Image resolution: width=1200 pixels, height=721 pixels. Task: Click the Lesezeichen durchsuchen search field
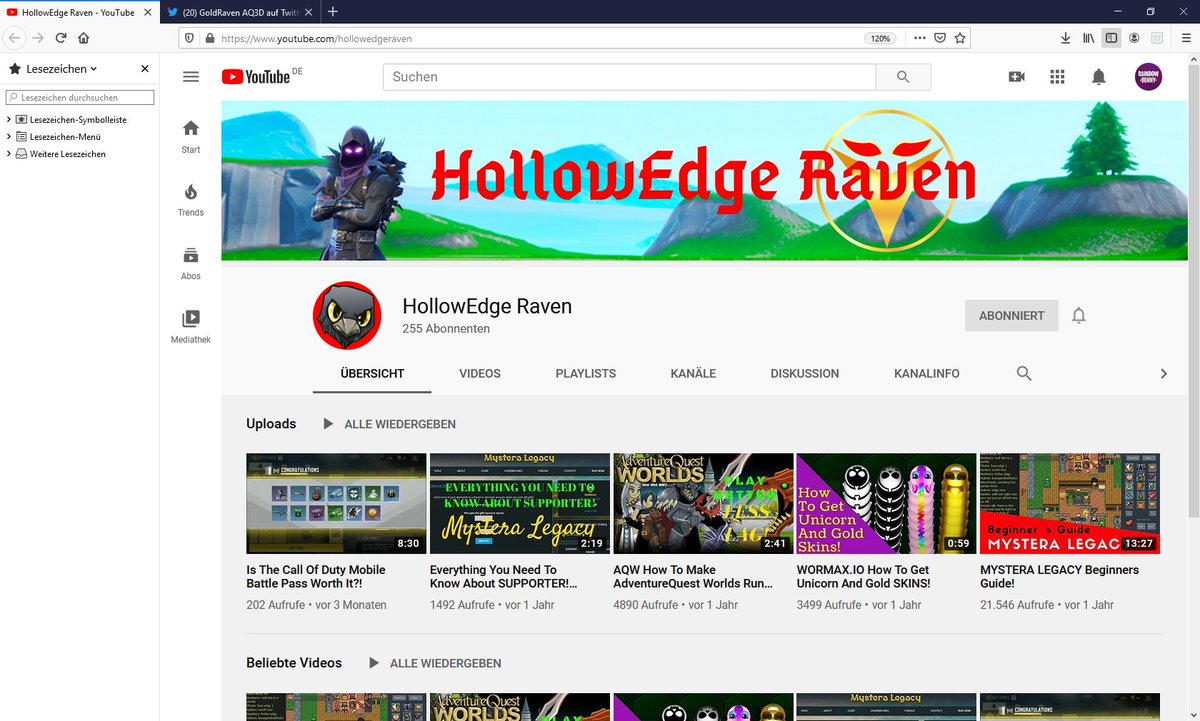[x=80, y=98]
